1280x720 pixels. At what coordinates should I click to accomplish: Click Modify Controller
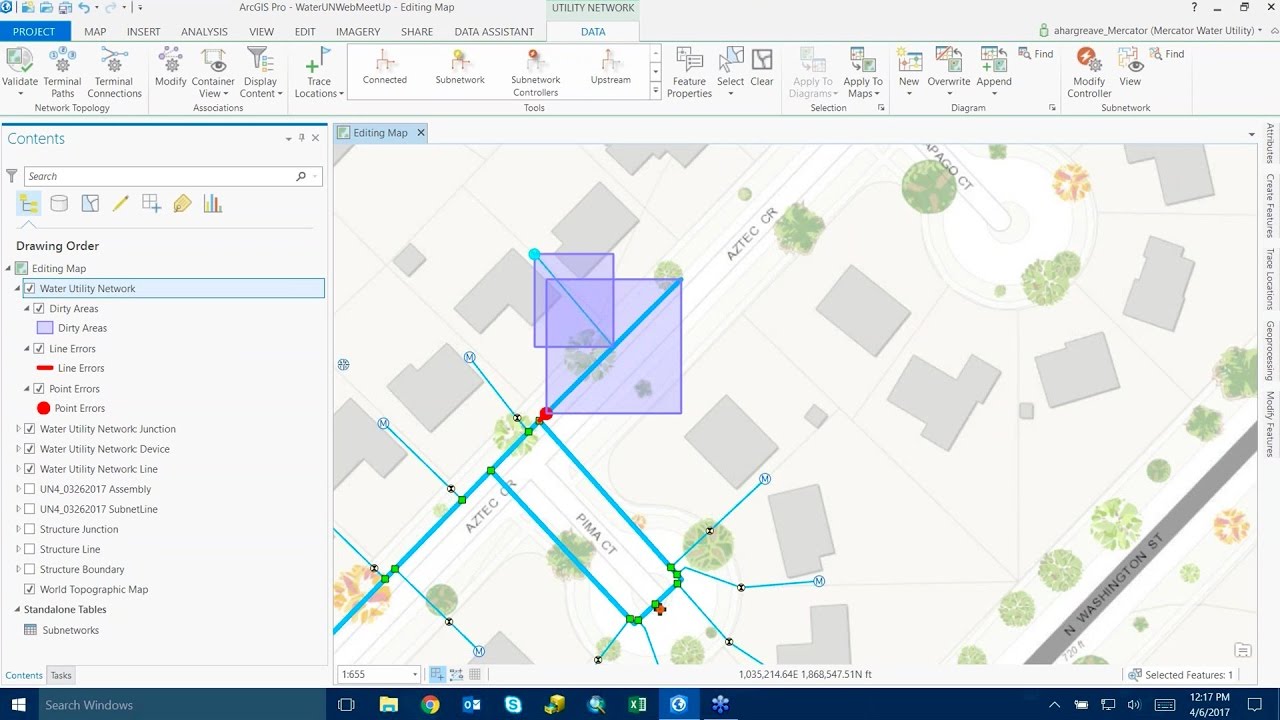click(x=1089, y=72)
